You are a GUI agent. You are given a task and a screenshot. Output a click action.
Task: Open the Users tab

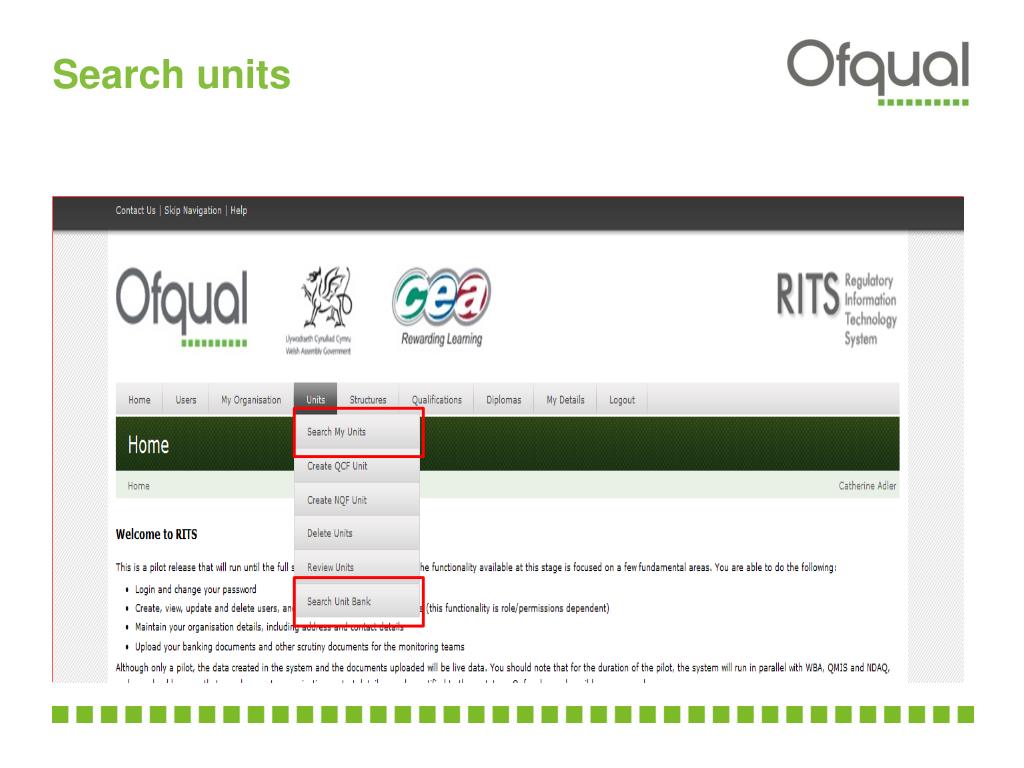(x=185, y=400)
